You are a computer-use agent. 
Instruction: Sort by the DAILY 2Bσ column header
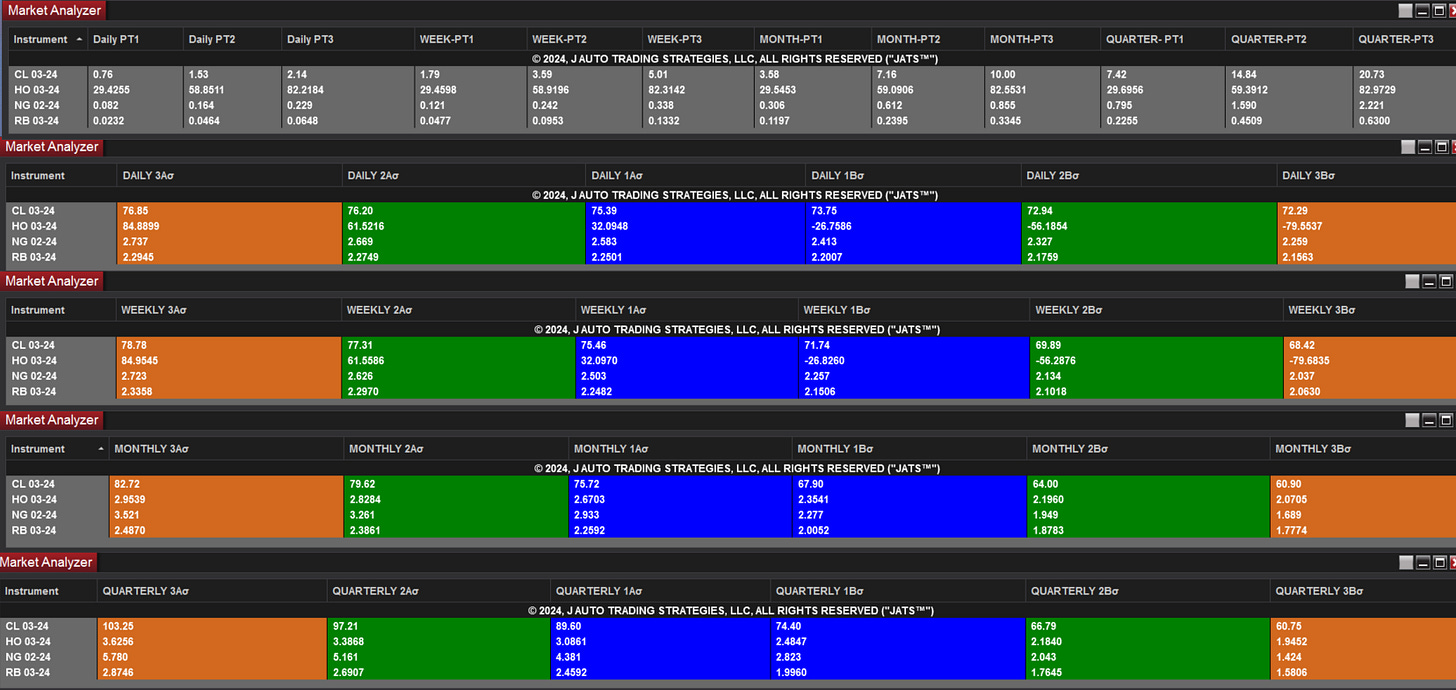coord(1149,176)
